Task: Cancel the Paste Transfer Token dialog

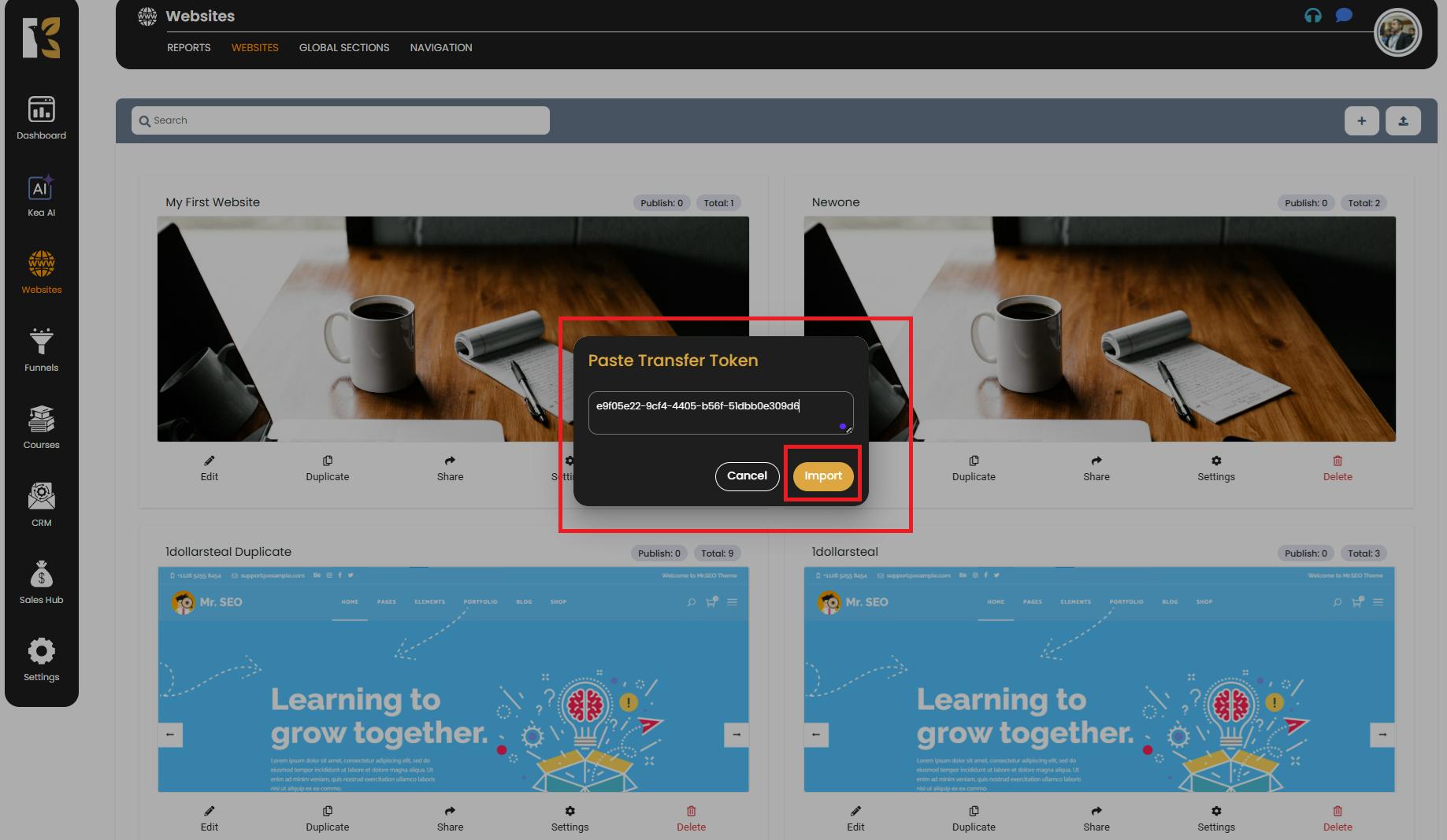Action: tap(747, 476)
